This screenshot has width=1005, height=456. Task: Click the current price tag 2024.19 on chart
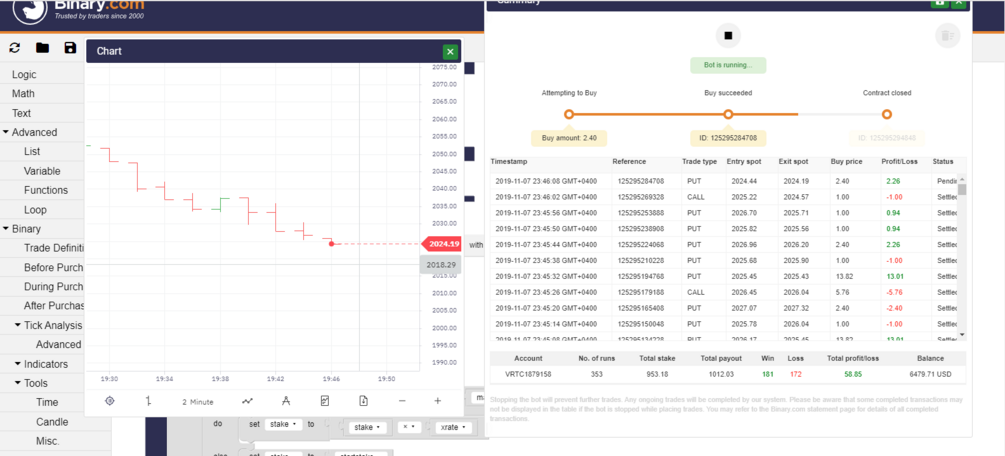click(x=441, y=244)
